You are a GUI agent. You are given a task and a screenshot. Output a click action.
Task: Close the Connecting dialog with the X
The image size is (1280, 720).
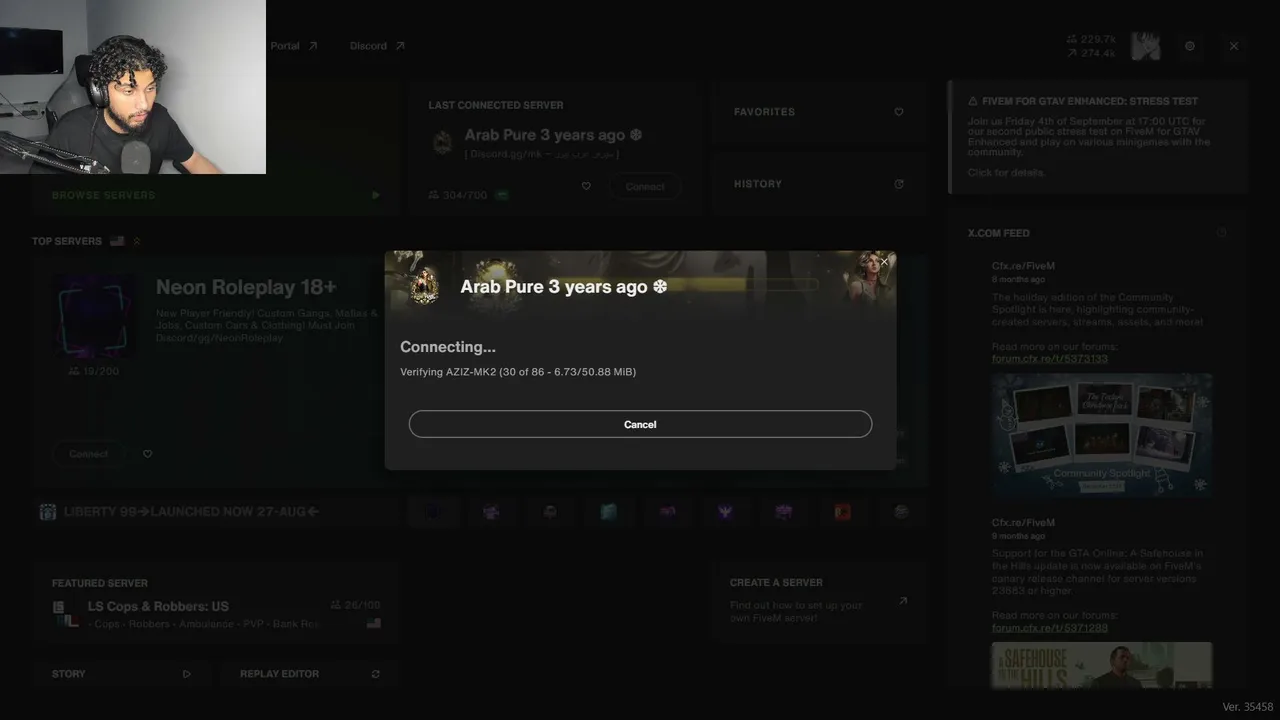pyautogui.click(x=884, y=262)
